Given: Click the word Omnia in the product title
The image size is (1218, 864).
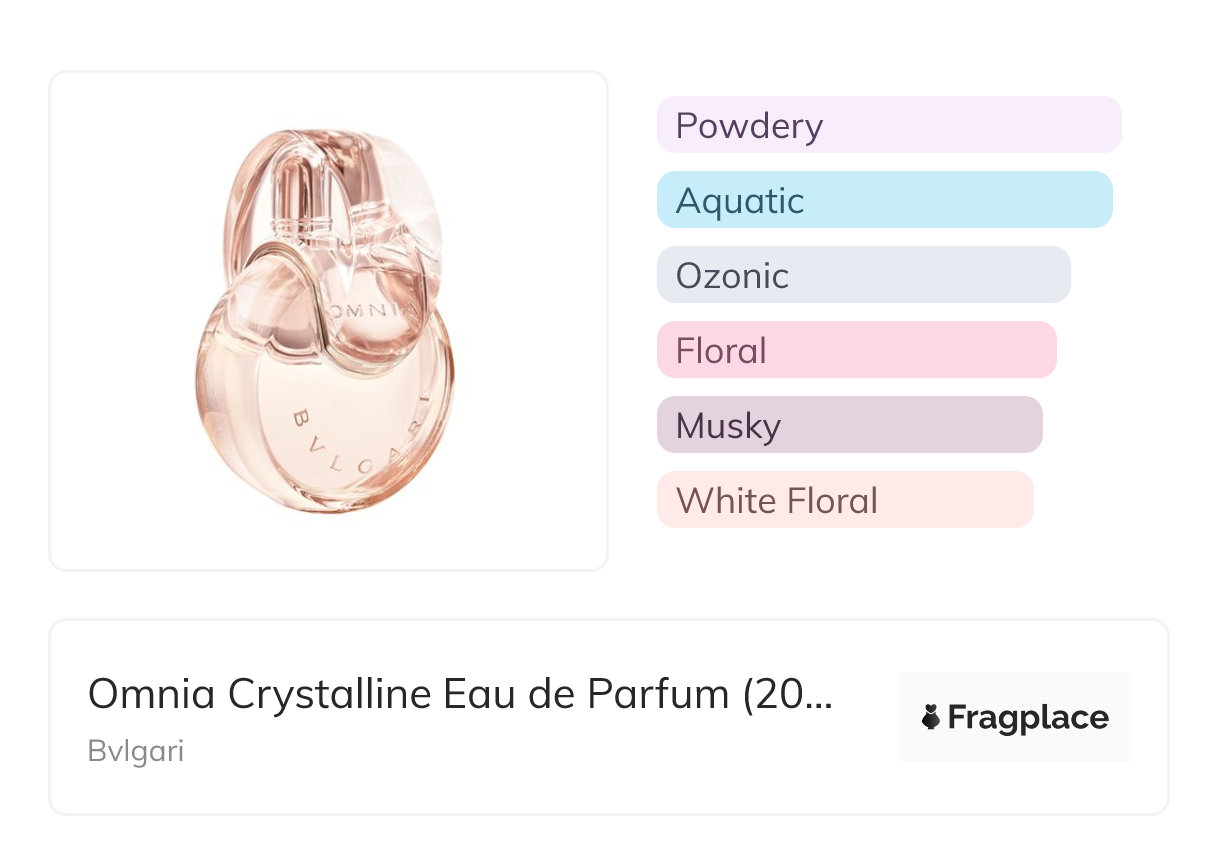Looking at the screenshot, I should coord(152,694).
